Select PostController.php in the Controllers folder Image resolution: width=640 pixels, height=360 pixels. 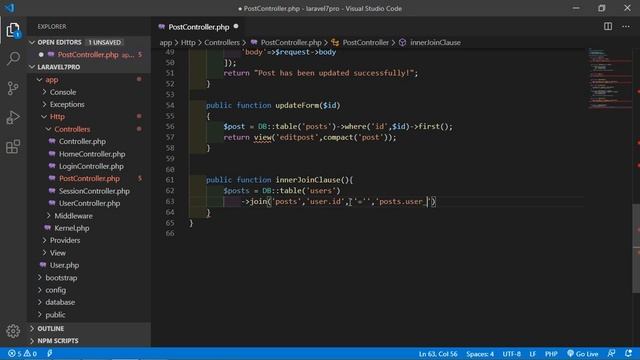tap(89, 178)
